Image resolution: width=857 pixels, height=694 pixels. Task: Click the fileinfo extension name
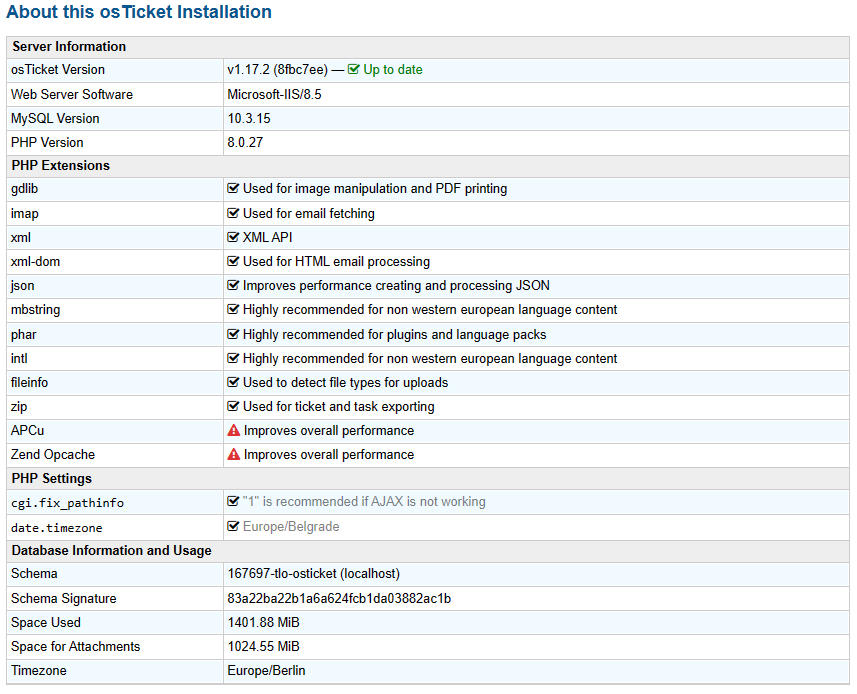30,383
